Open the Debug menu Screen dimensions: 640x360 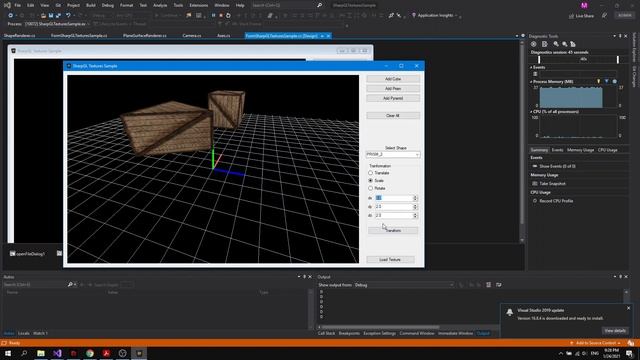click(x=108, y=5)
